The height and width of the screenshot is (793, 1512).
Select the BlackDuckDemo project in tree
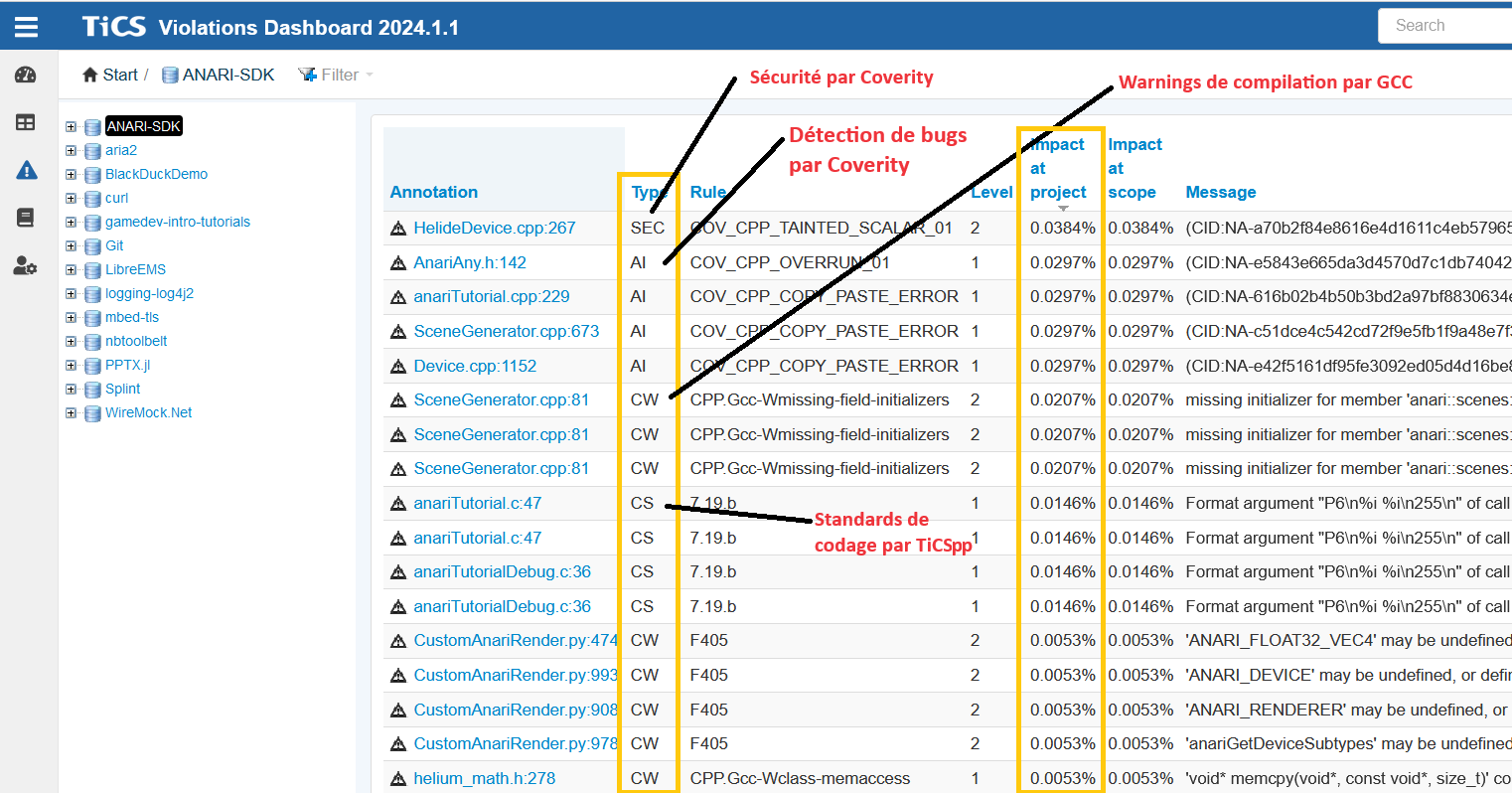[157, 174]
